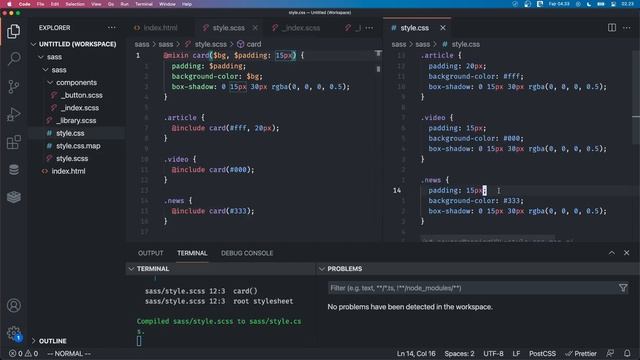This screenshot has width=640, height=360.
Task: Change the UTF-8 encoding in status bar
Action: tap(493, 353)
